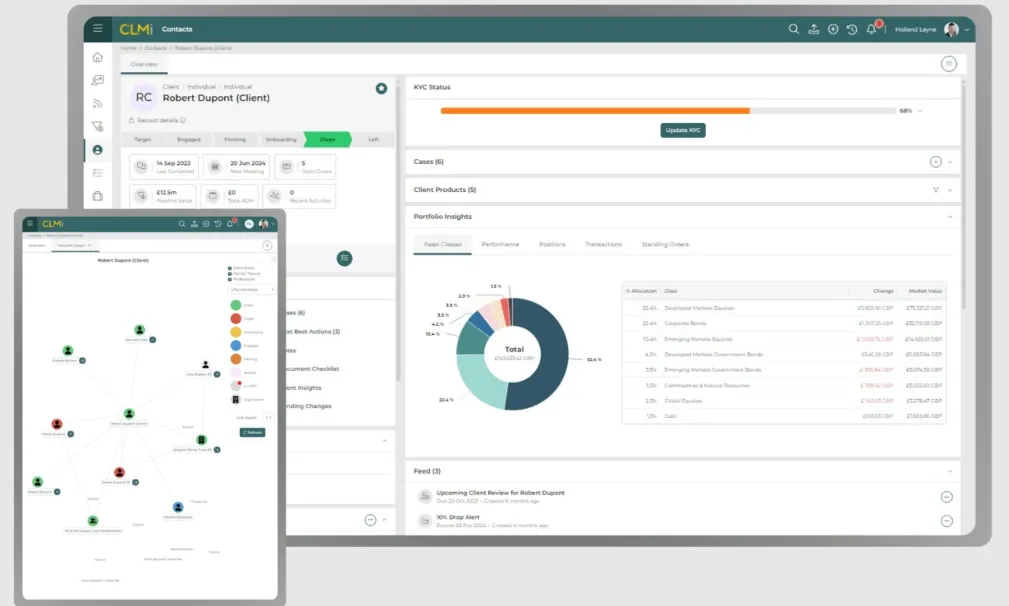This screenshot has width=1009, height=606.
Task: Open the Contacts person sidebar icon
Action: (98, 150)
